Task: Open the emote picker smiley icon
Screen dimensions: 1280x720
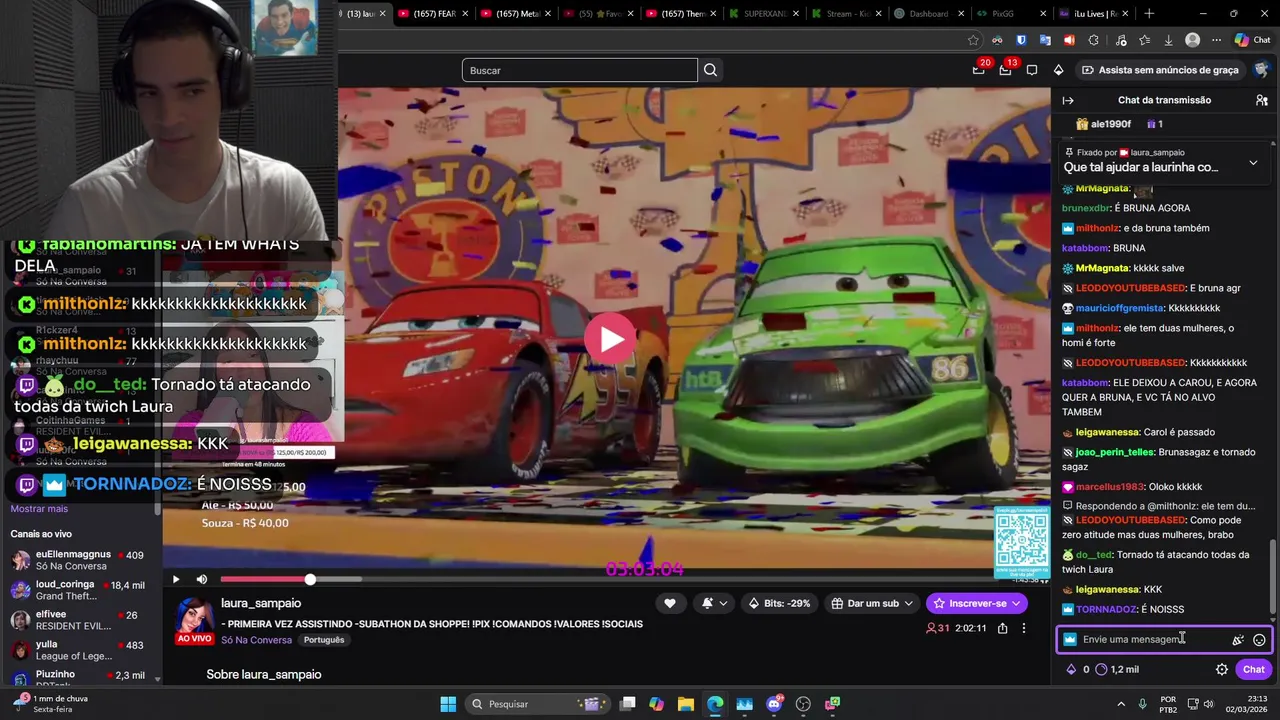Action: pyautogui.click(x=1259, y=640)
